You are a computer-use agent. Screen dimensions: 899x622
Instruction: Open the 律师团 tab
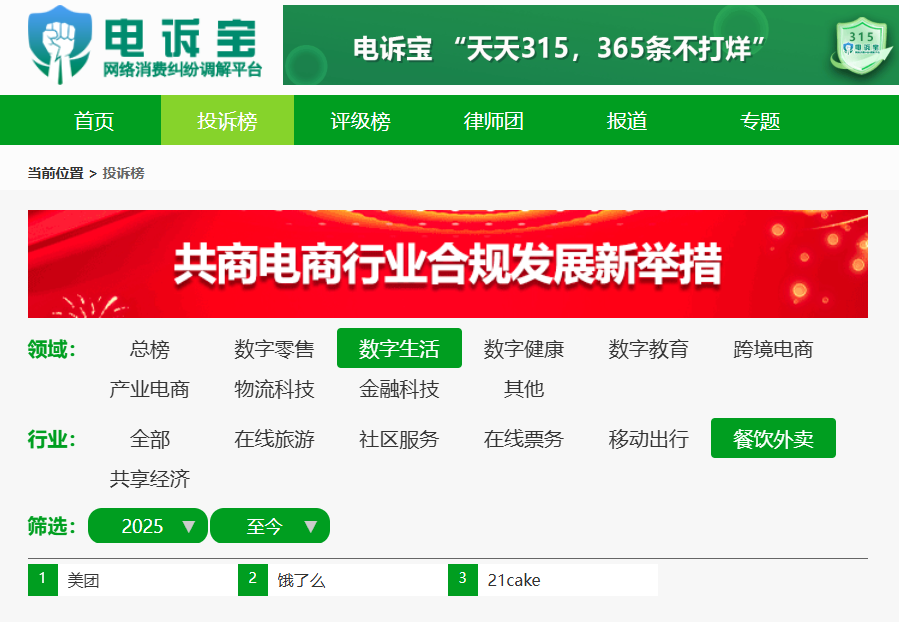494,120
